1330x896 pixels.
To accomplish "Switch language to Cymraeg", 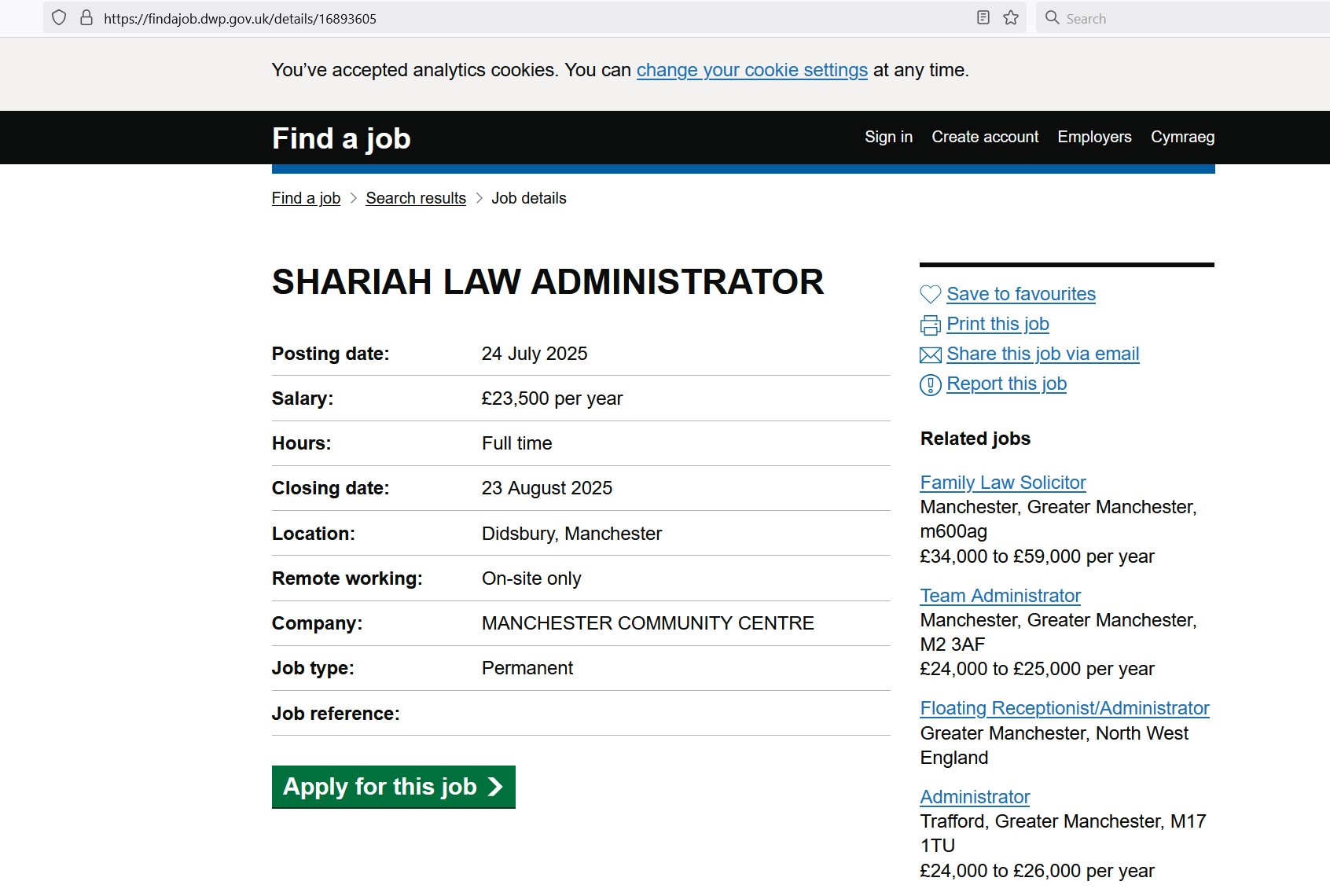I will click(1182, 137).
